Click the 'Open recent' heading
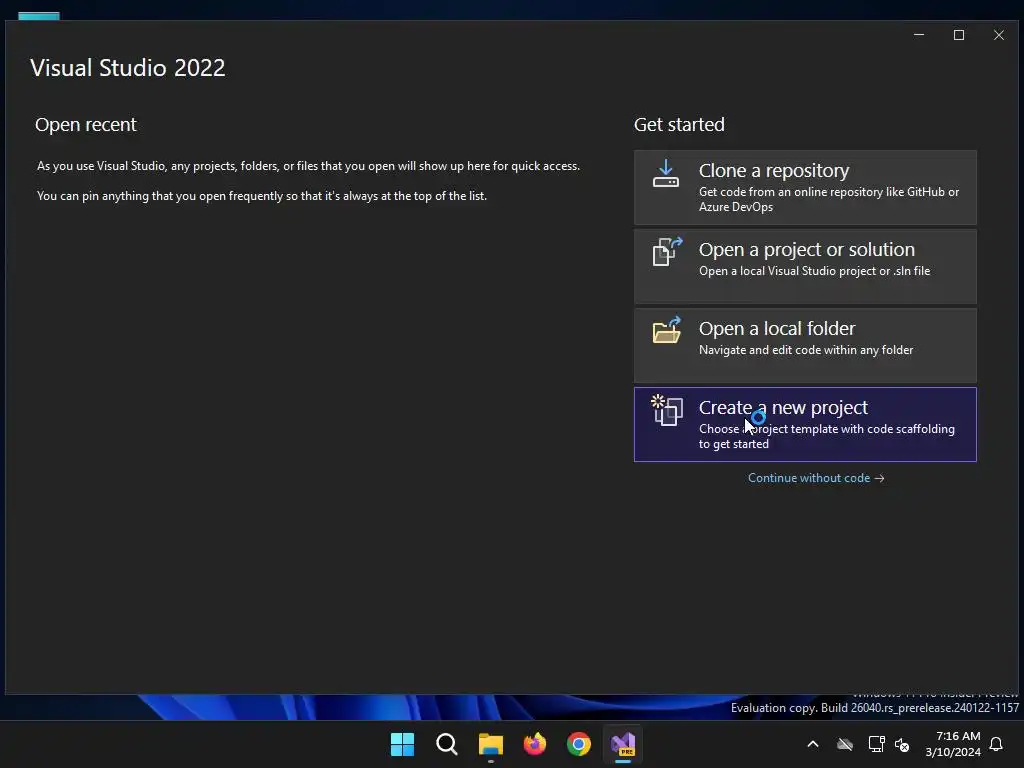Screen dimensions: 1024x768 [86, 125]
